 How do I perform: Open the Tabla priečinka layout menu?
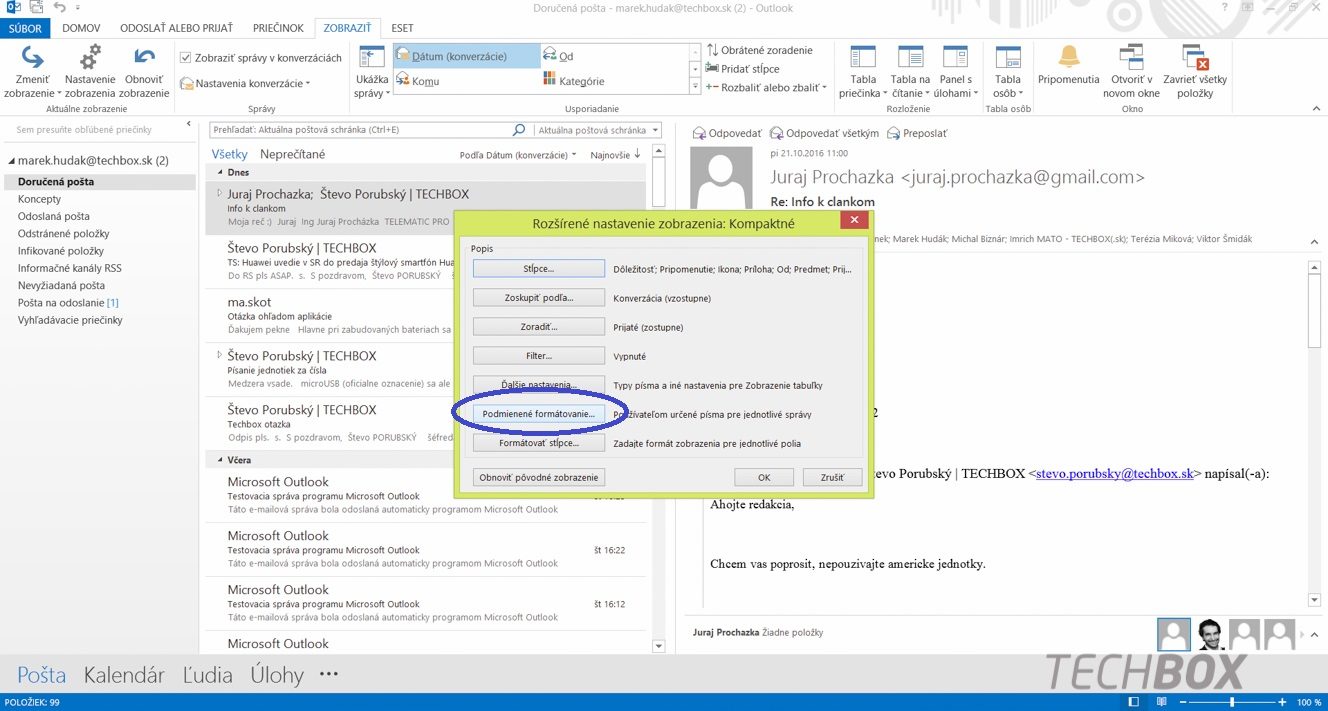(863, 71)
